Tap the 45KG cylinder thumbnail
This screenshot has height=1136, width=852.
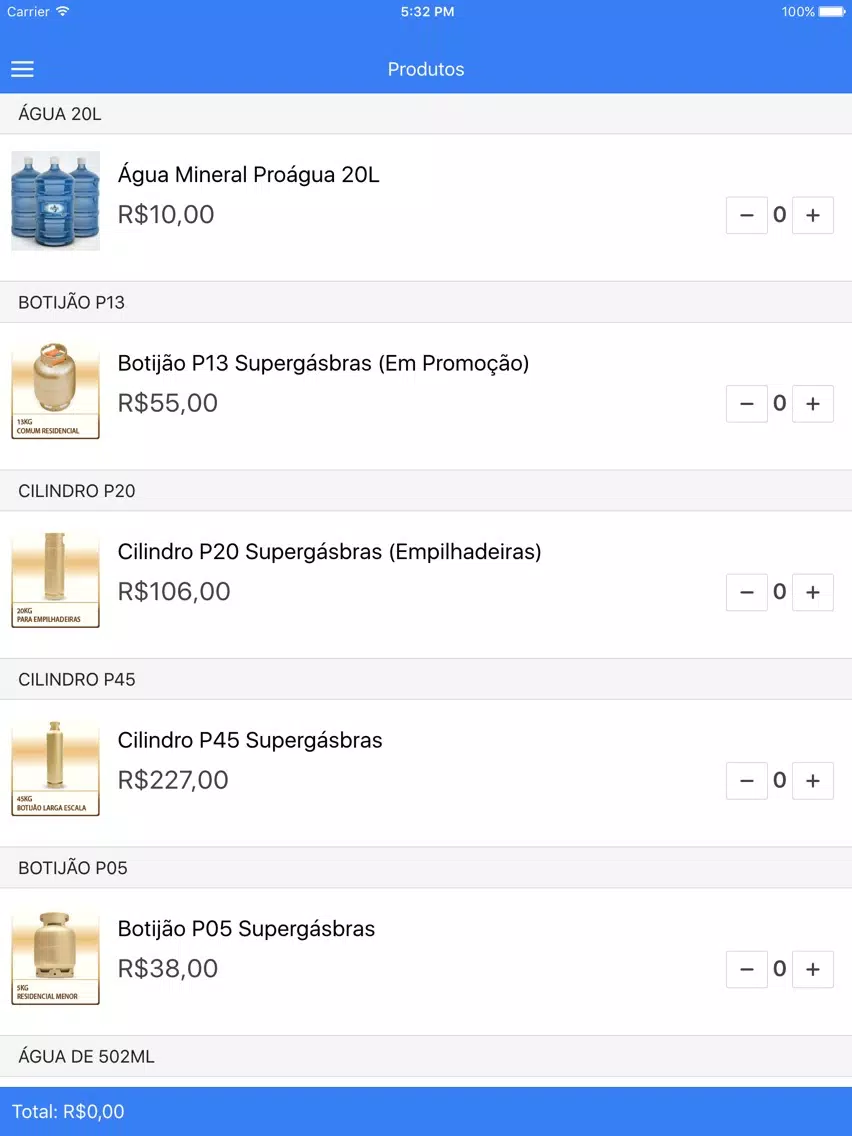pyautogui.click(x=55, y=767)
